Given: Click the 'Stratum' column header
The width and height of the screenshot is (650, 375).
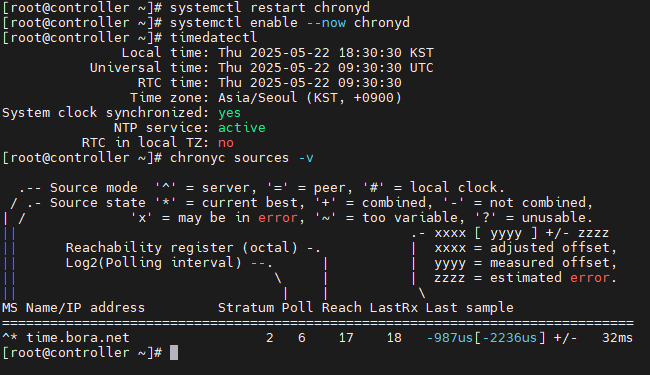Looking at the screenshot, I should pos(246,308).
